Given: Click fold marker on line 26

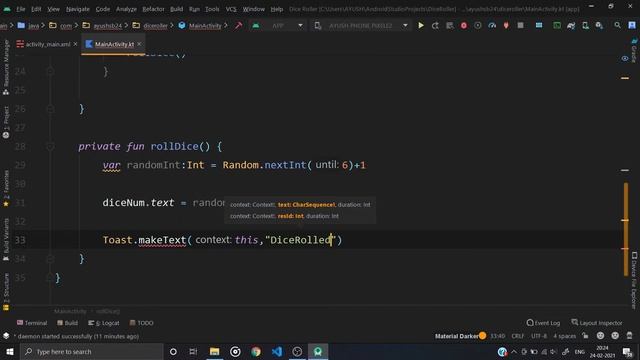Looking at the screenshot, I should coord(50,109).
